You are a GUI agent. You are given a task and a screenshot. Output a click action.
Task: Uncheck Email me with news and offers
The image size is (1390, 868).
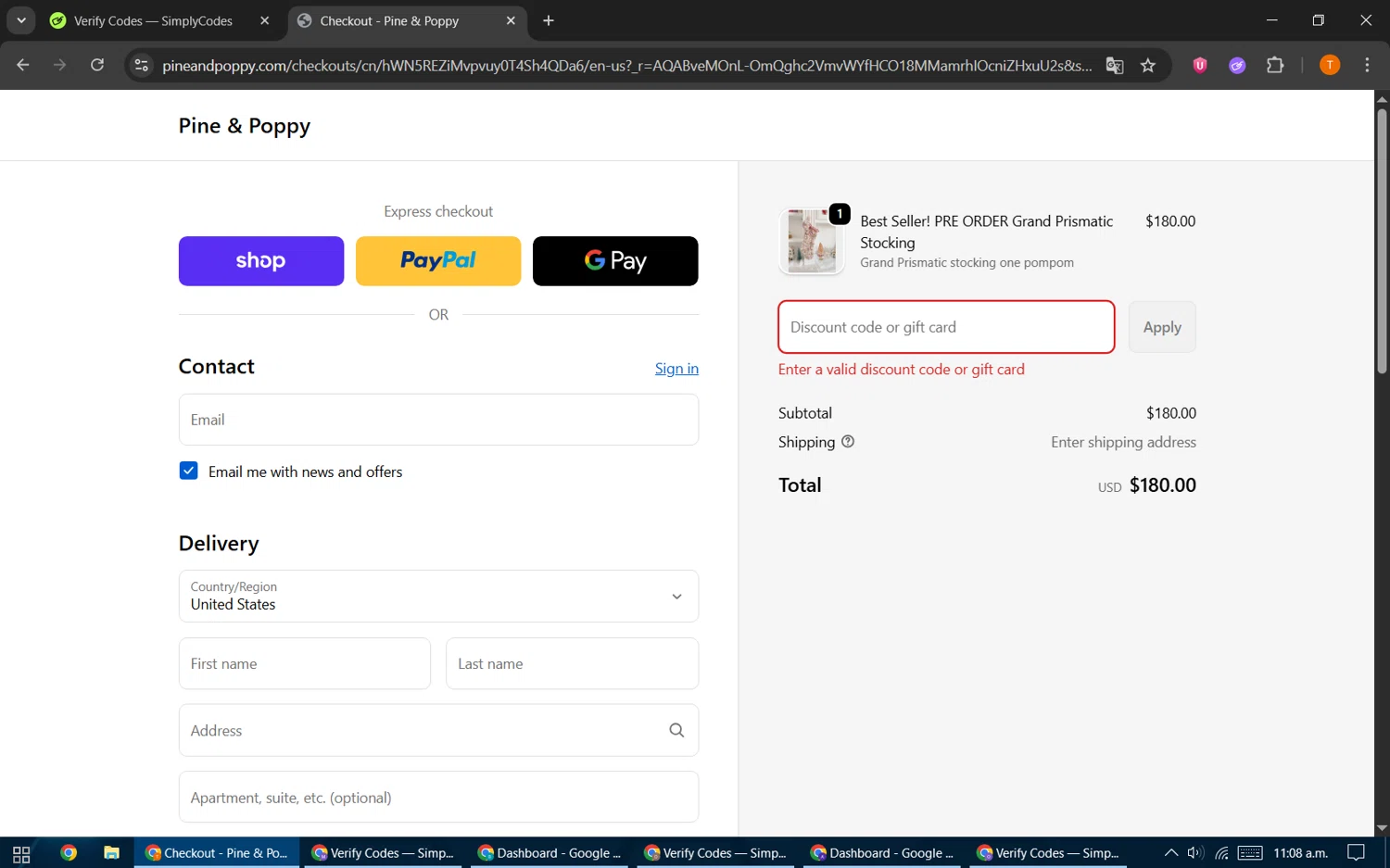(x=188, y=471)
